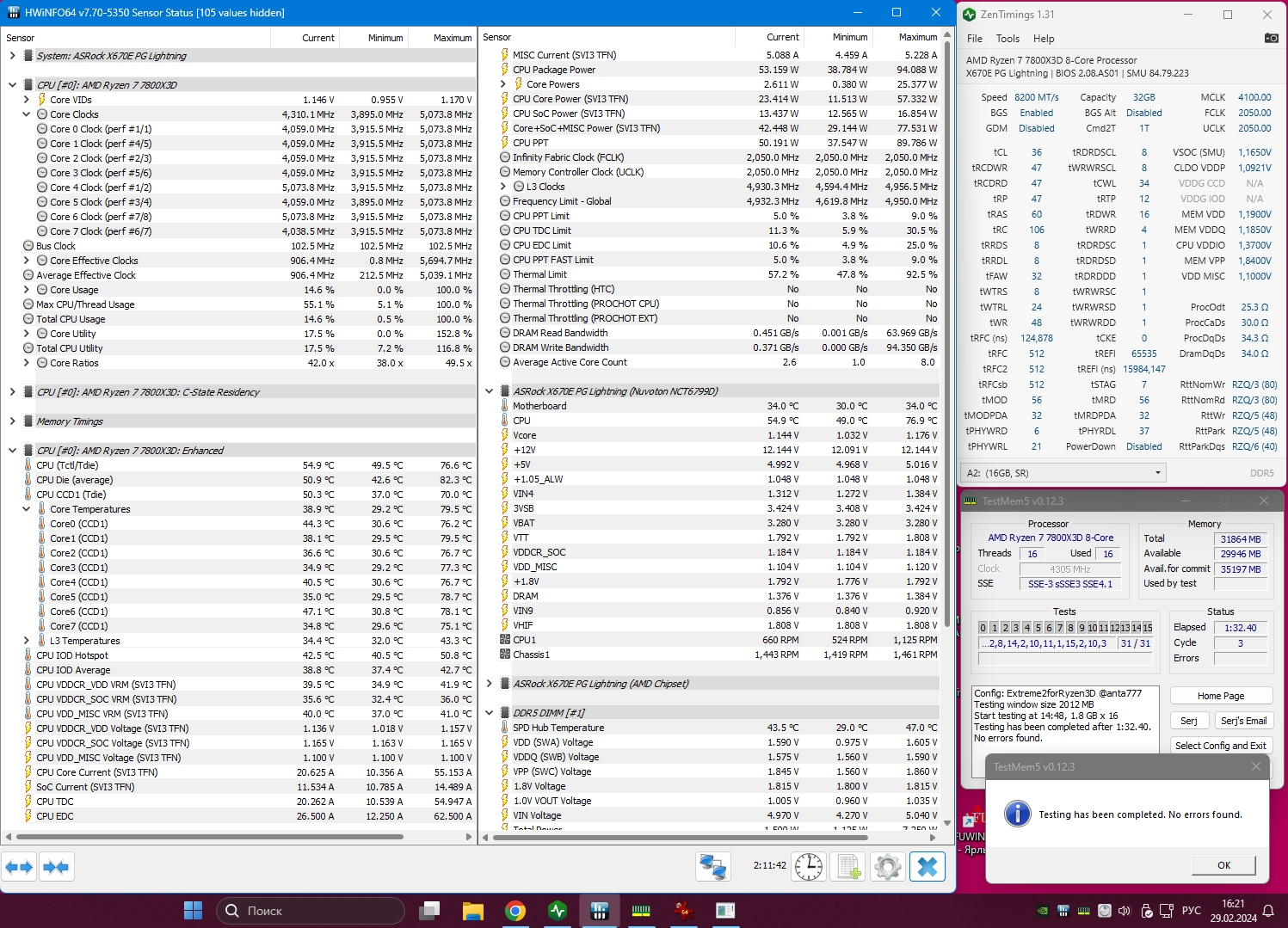Image resolution: width=1288 pixels, height=928 pixels.
Task: Expand the L3 Clocks node
Action: point(502,187)
